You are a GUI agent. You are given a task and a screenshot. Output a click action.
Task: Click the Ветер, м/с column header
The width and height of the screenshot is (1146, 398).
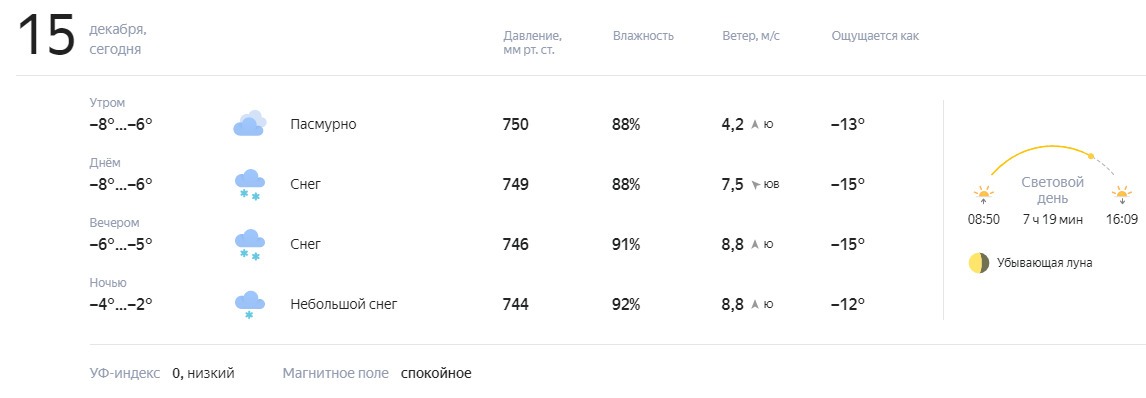pyautogui.click(x=751, y=36)
